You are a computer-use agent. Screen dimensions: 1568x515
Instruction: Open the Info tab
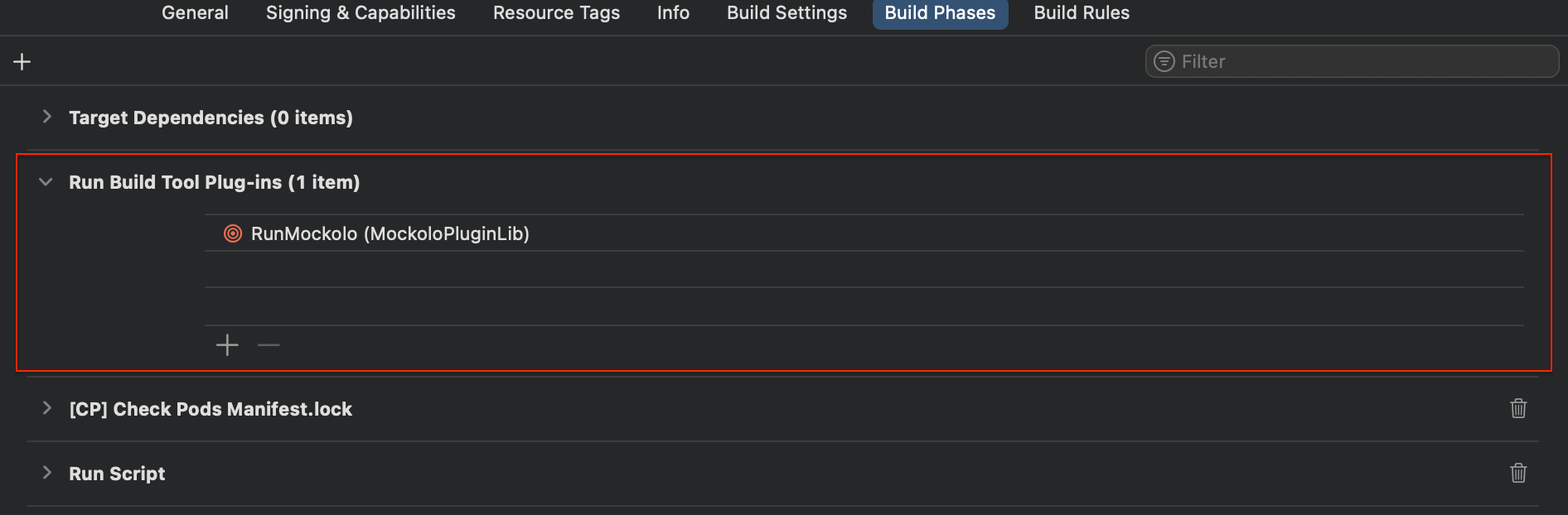pyautogui.click(x=673, y=13)
